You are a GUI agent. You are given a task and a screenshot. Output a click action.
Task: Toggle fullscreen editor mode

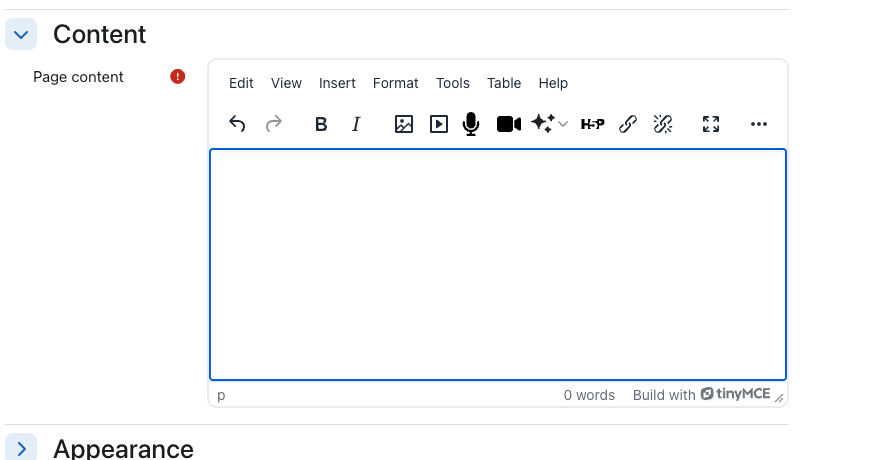coord(711,123)
